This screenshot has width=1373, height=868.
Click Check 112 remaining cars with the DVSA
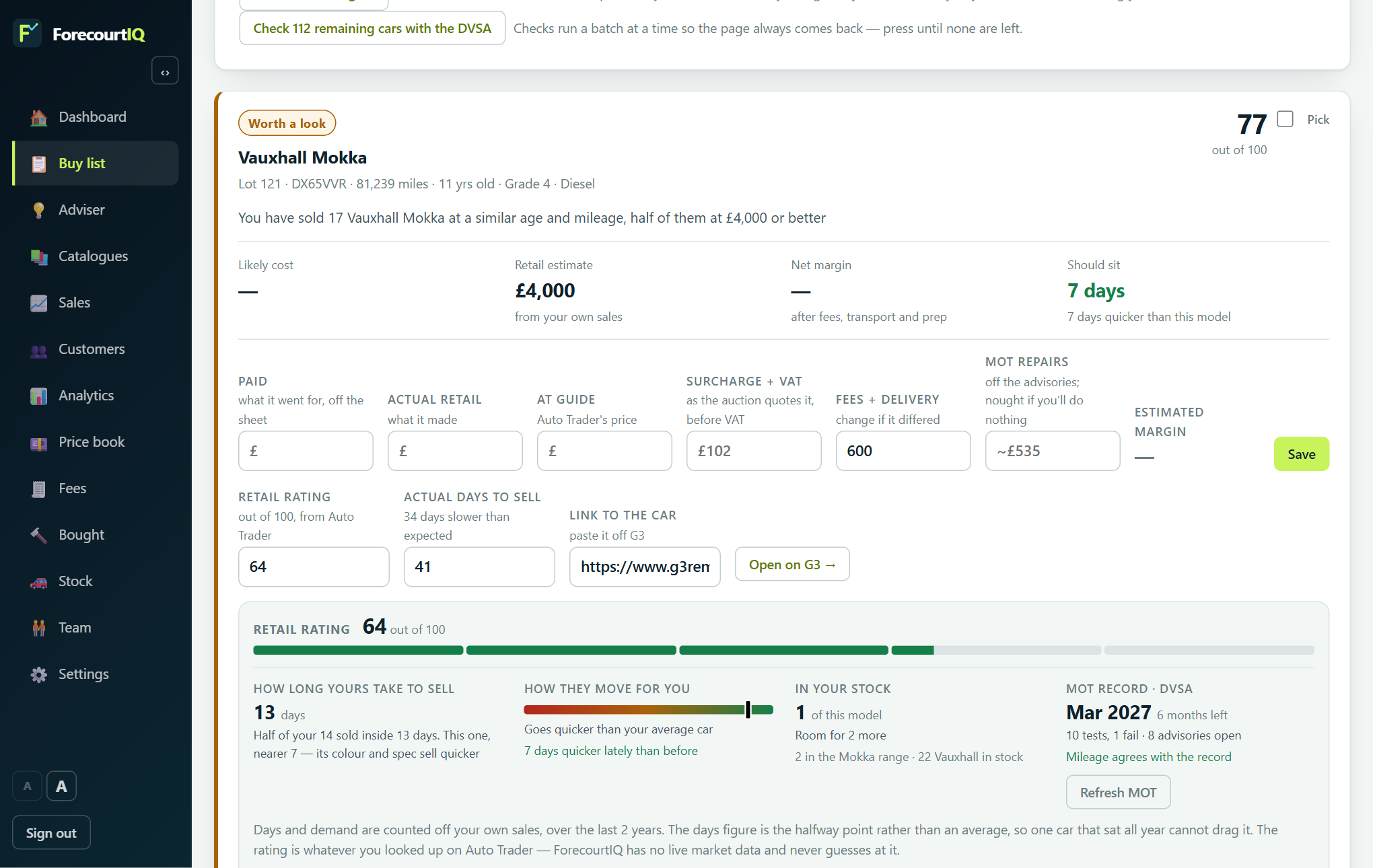coord(372,28)
